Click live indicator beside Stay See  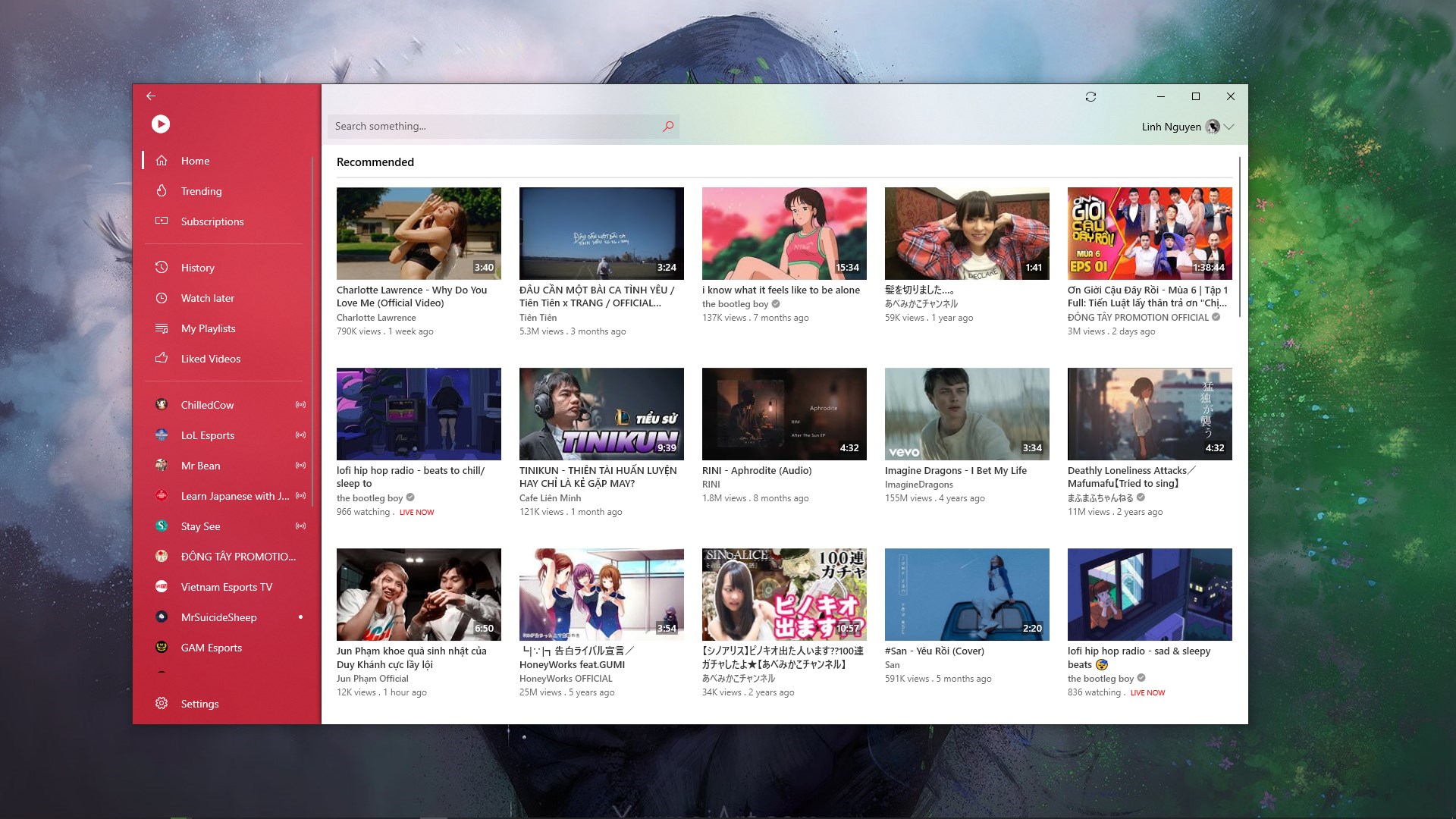coord(300,526)
